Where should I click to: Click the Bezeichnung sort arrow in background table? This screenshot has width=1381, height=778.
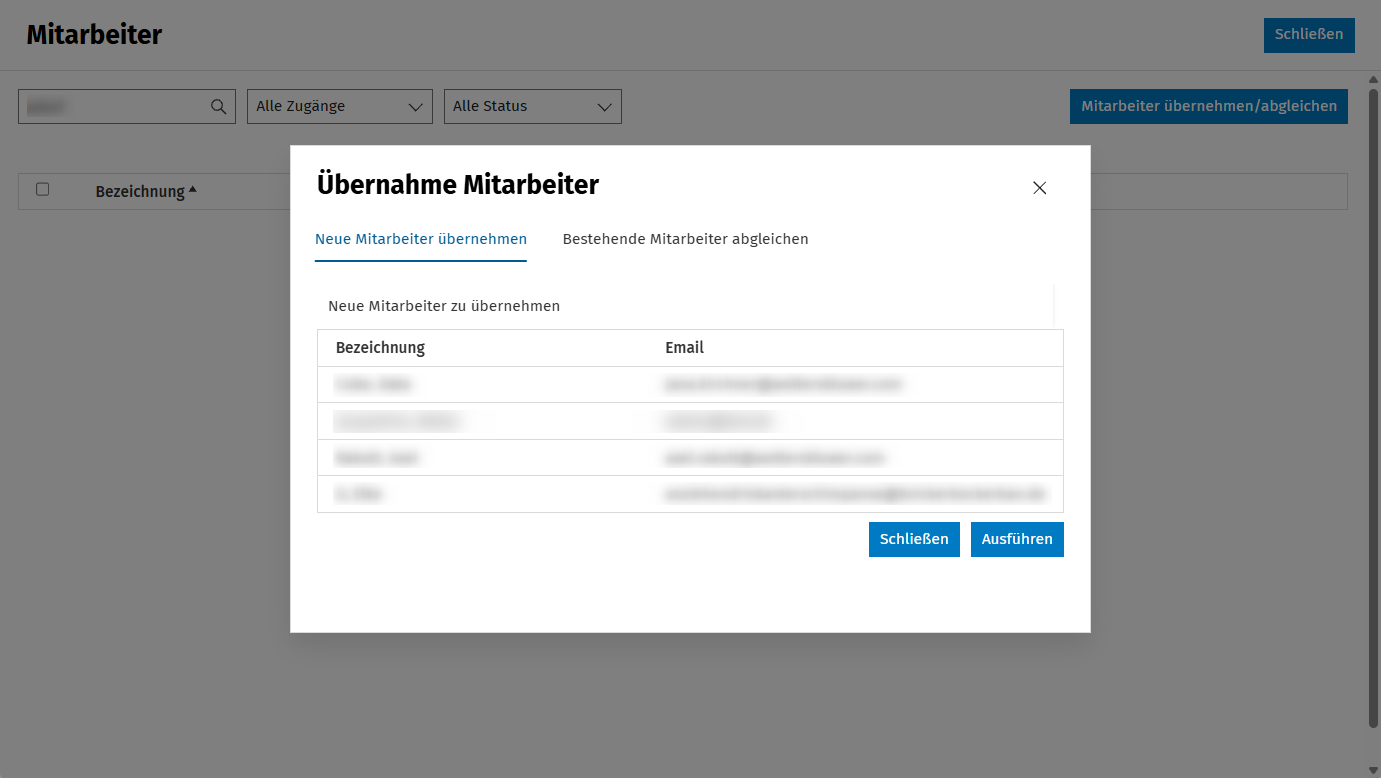192,190
